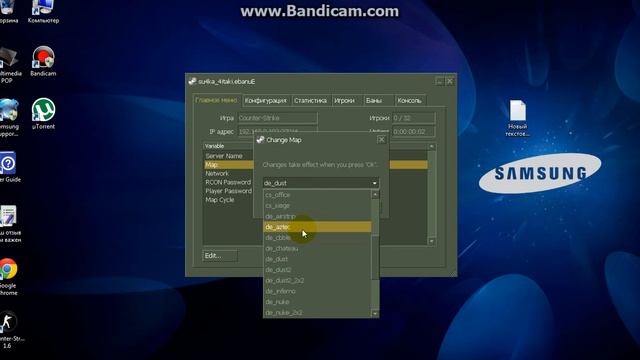Select de_dust2_2x2 from the map list

317,280
